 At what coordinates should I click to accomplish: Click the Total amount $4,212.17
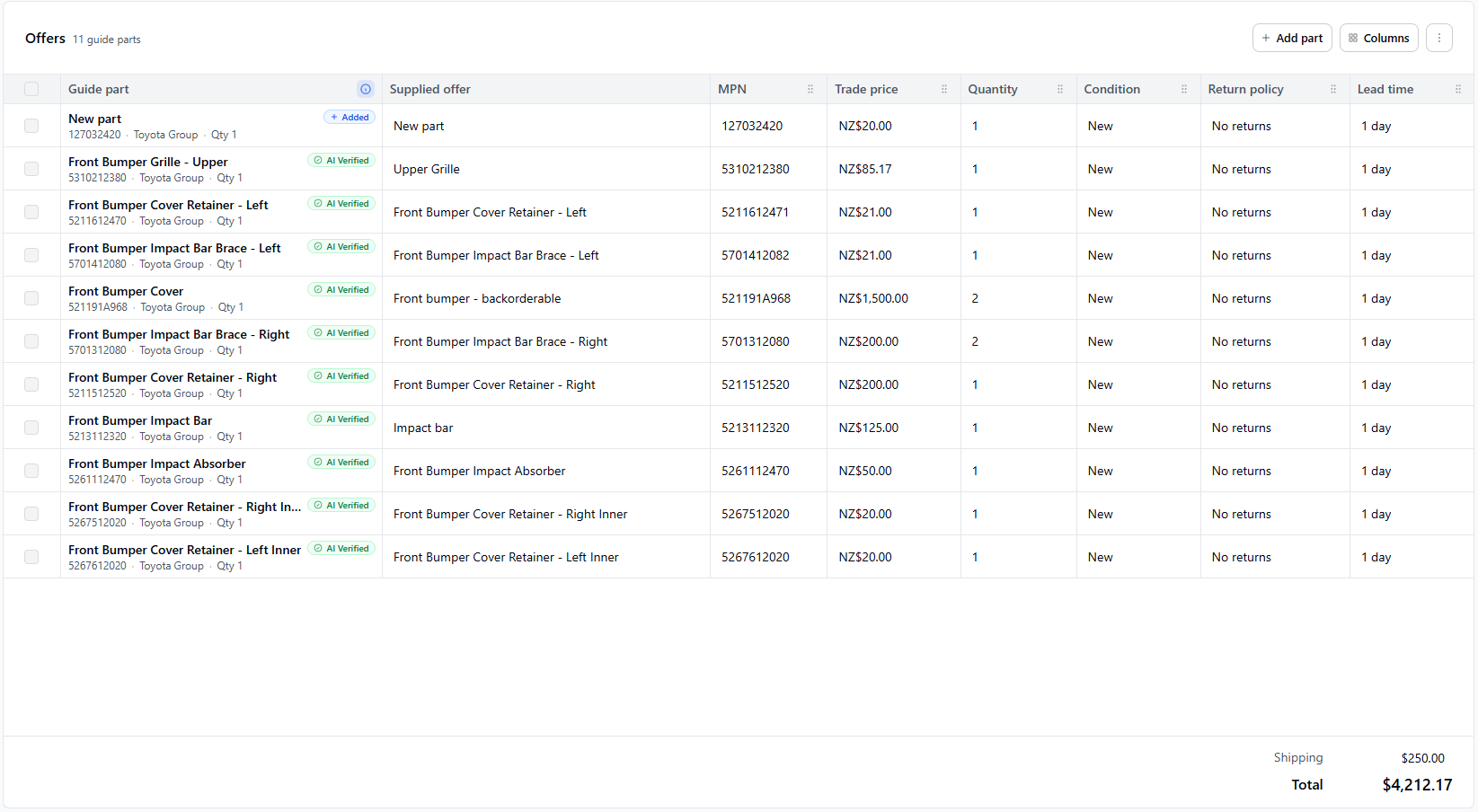(1417, 785)
